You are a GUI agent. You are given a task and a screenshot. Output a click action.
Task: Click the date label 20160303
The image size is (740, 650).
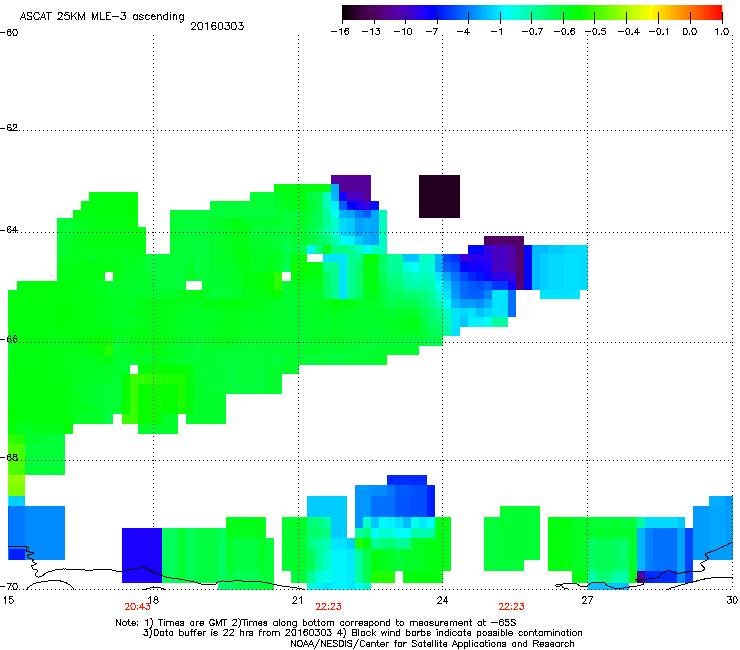click(217, 26)
